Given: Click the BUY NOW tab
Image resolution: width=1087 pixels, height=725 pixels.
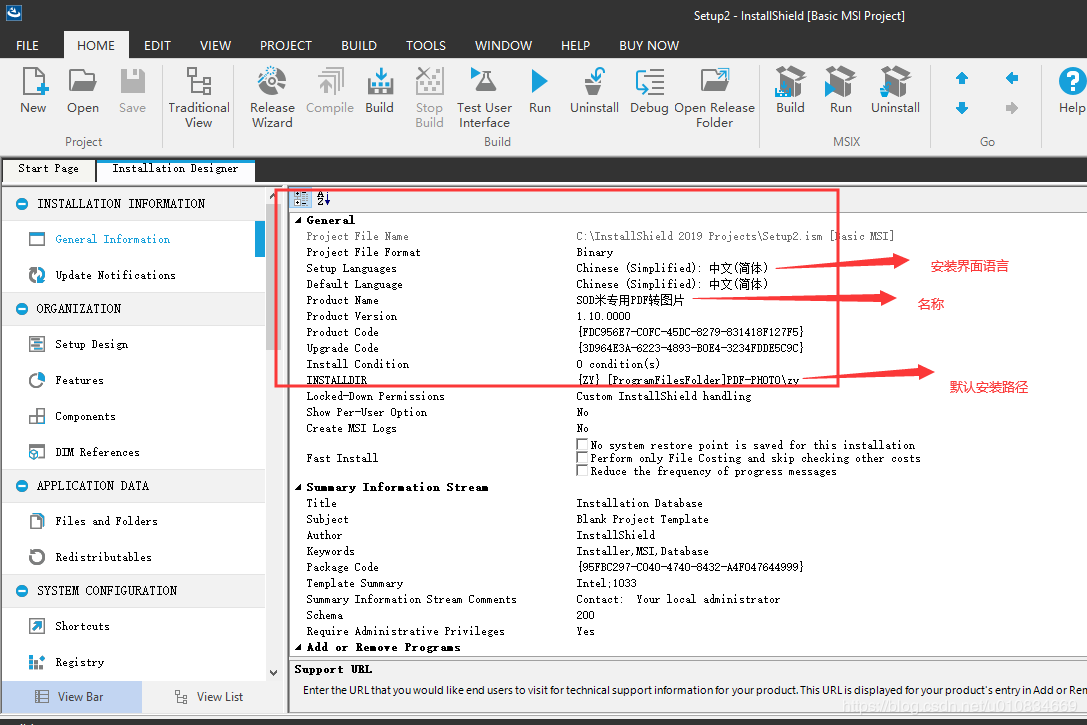Looking at the screenshot, I should click(649, 45).
